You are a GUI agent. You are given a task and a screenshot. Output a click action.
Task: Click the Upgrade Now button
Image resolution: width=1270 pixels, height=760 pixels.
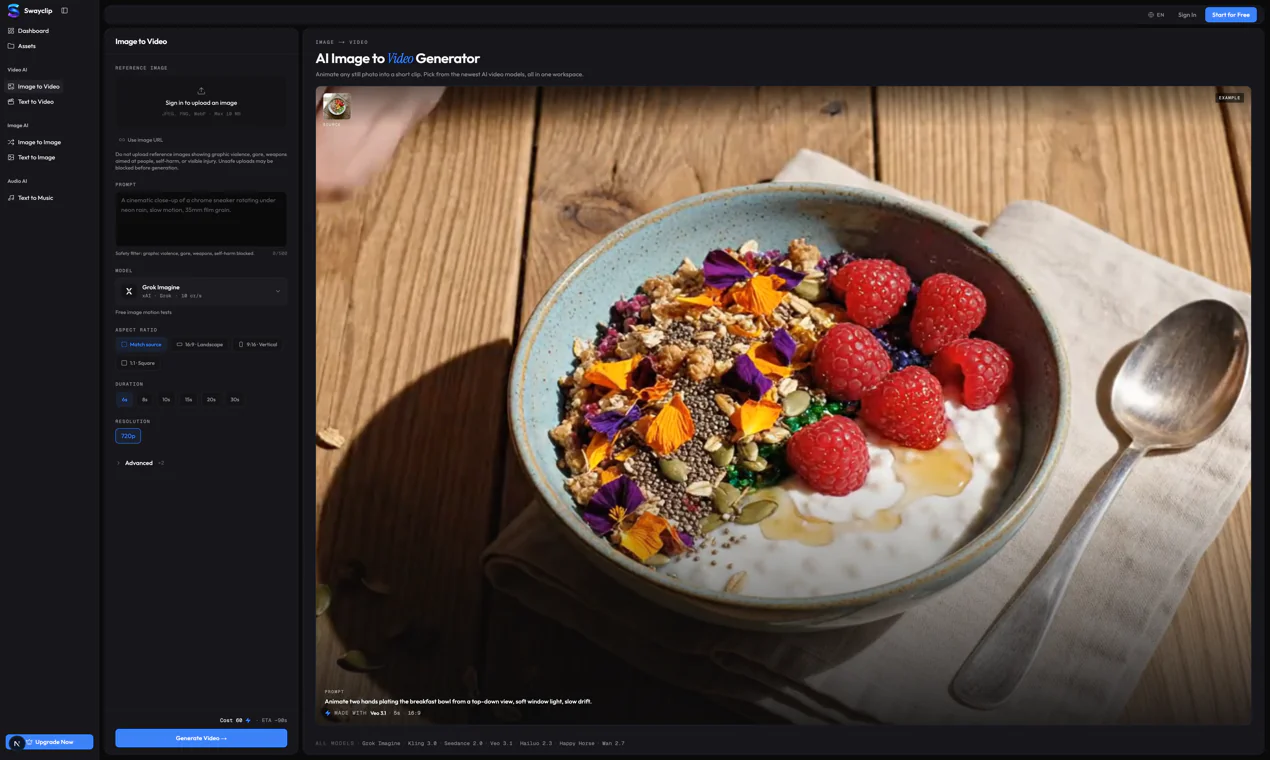coord(50,742)
